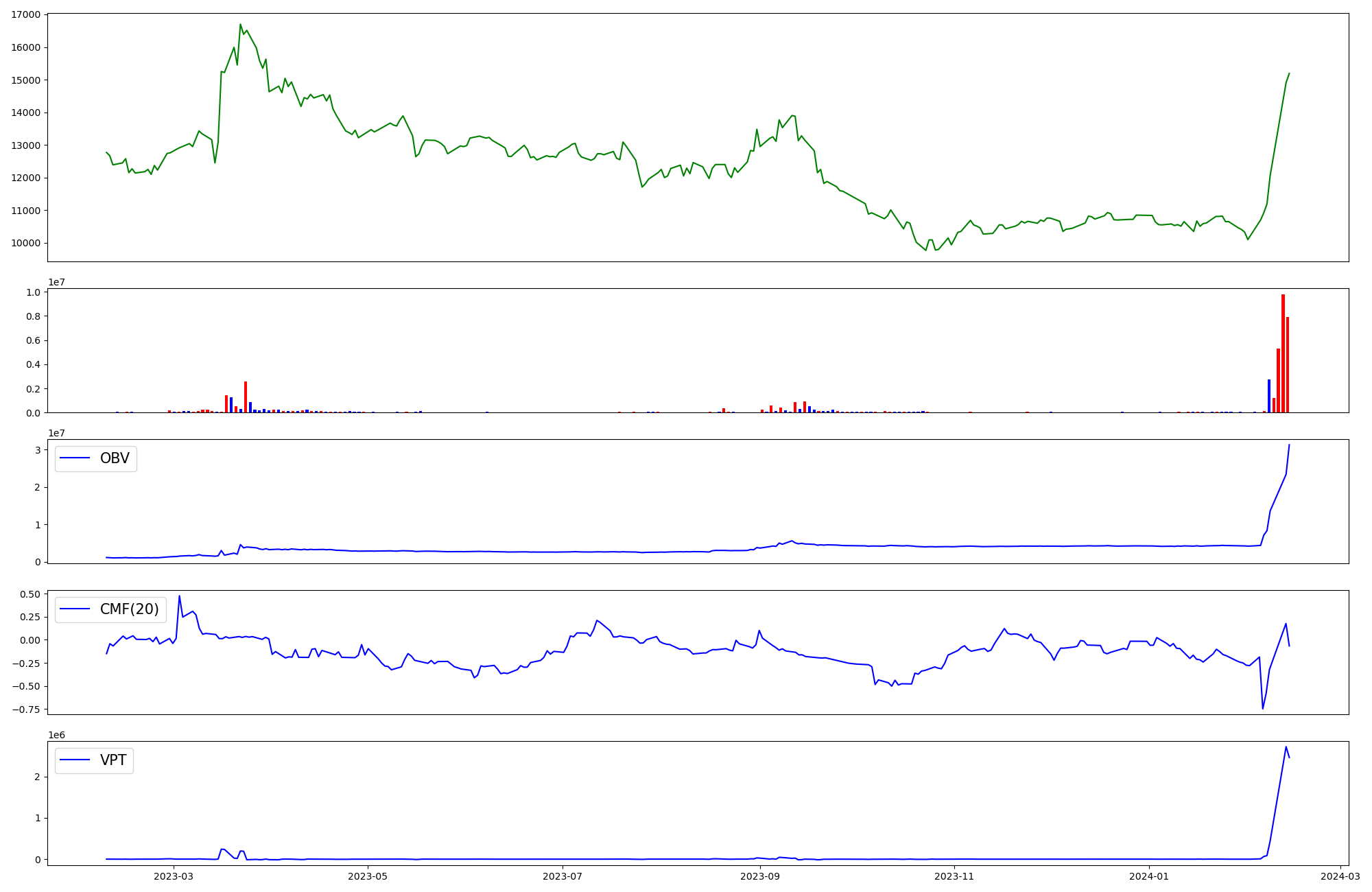Click the blue line sample in VPT legend
This screenshot has height=892, width=1372.
75,760
